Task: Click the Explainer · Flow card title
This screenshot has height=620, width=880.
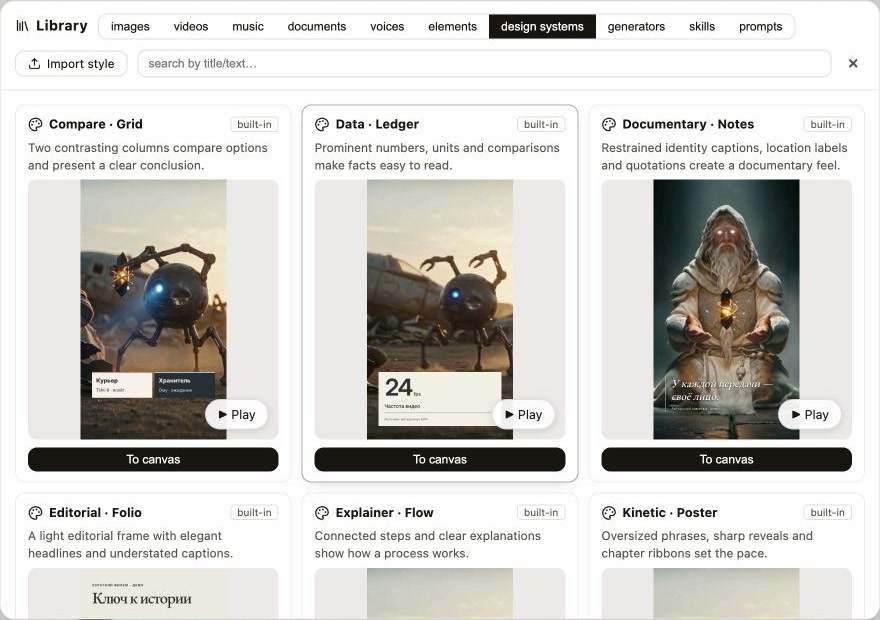Action: click(384, 513)
